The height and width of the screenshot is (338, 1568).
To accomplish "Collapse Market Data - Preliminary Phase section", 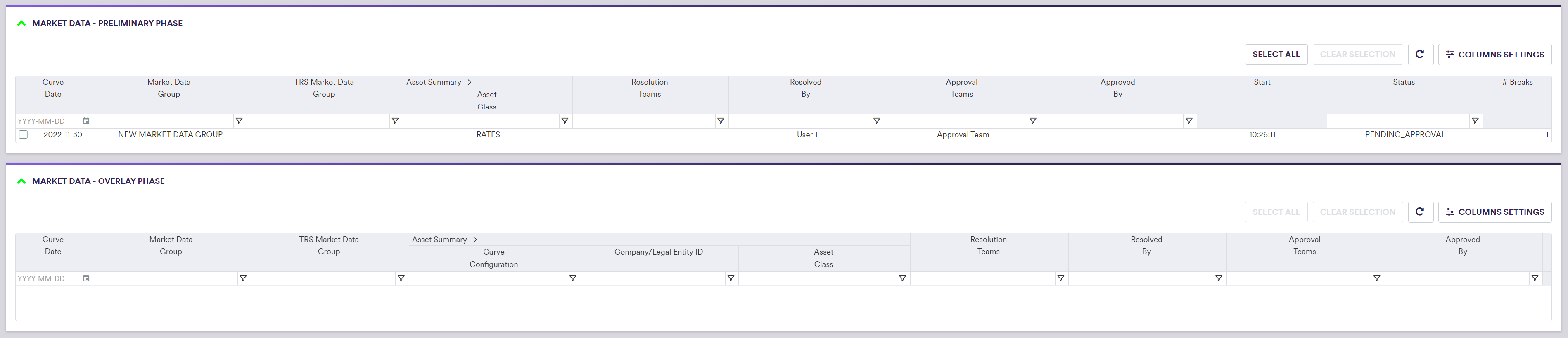I will point(21,23).
